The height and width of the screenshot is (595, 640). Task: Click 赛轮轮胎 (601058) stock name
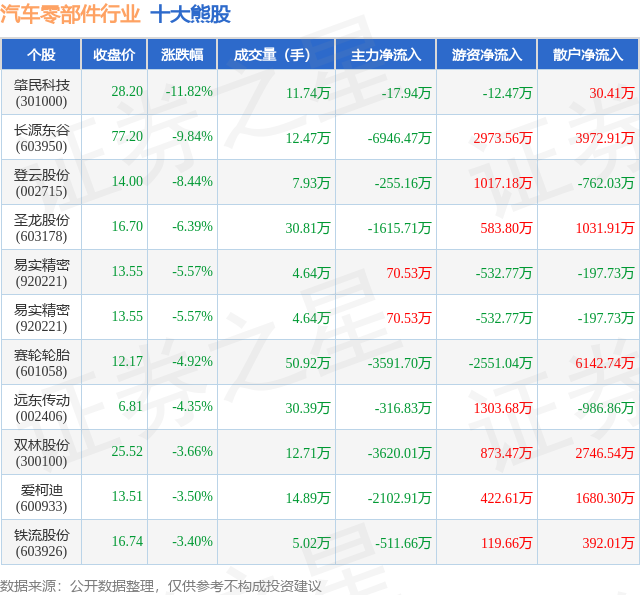point(41,363)
